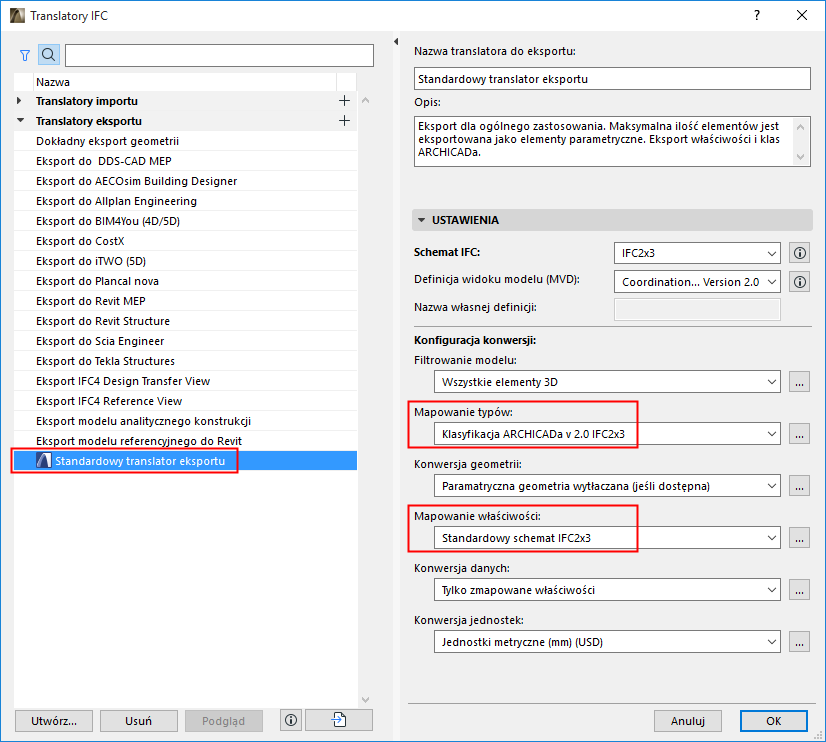The width and height of the screenshot is (826, 742).
Task: Click the Podgląd button
Action: click(223, 721)
